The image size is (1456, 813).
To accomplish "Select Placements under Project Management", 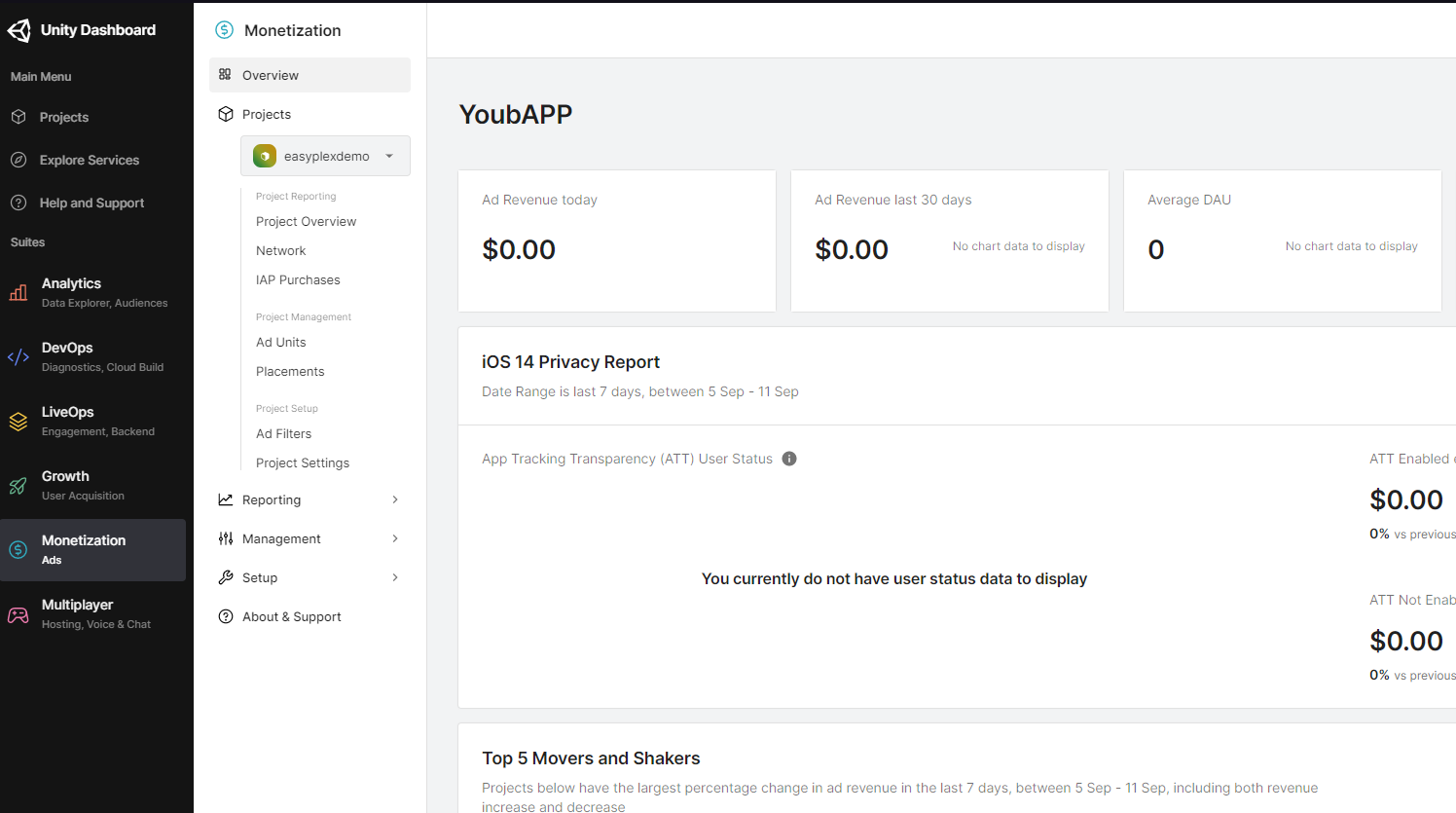I will click(x=290, y=371).
